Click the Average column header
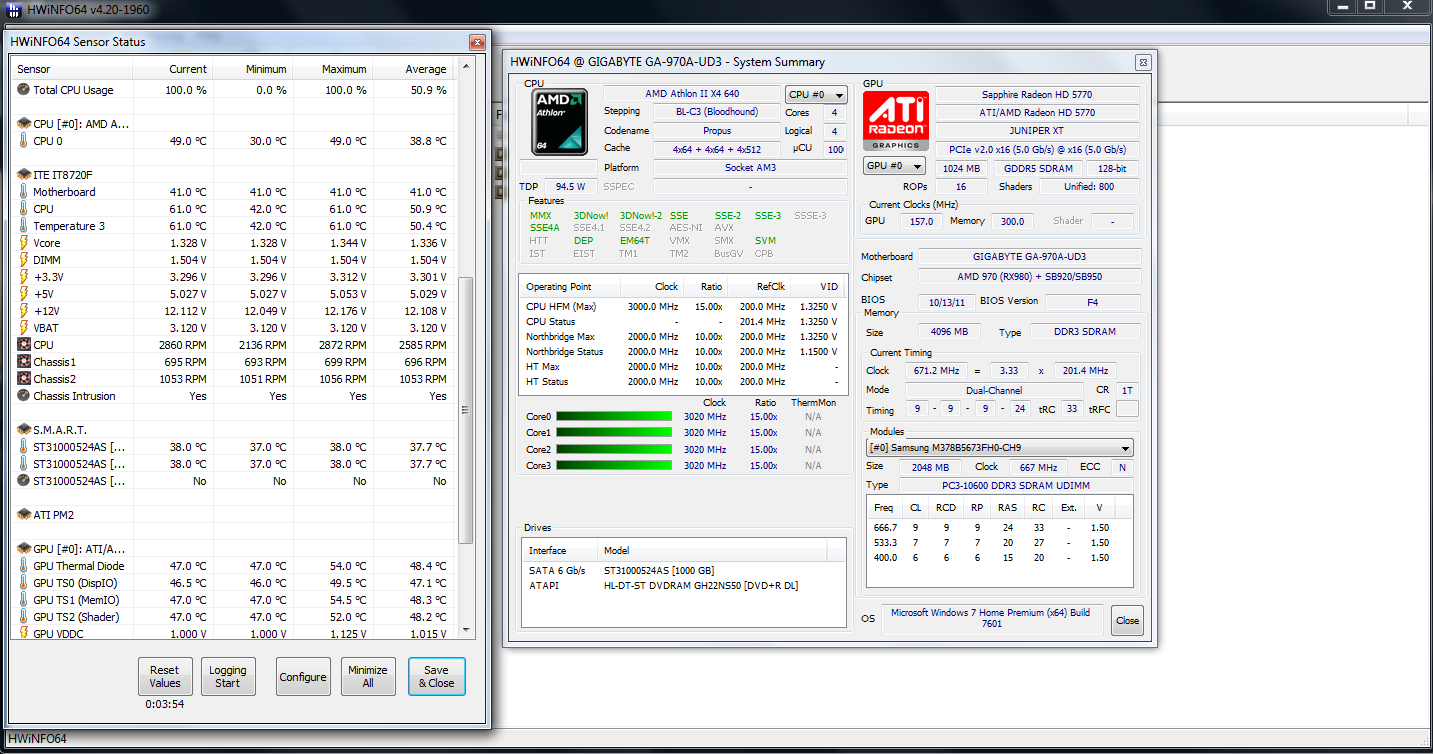 [413, 69]
